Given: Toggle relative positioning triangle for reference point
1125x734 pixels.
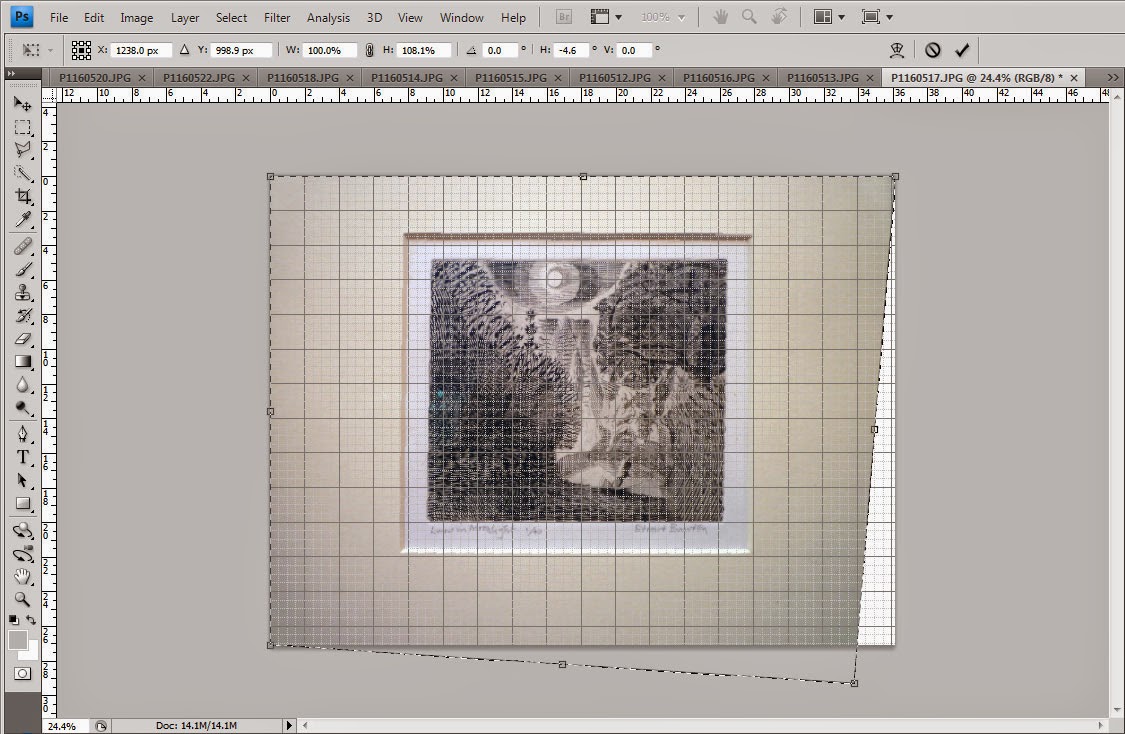Looking at the screenshot, I should 184,50.
